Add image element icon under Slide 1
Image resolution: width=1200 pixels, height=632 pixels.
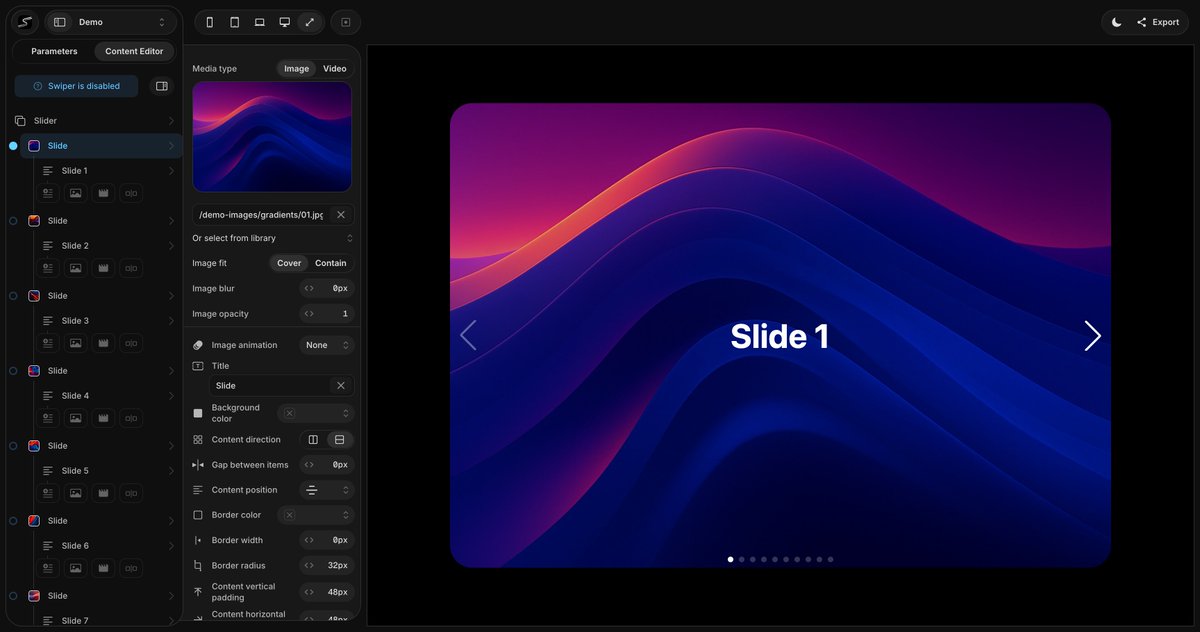click(x=76, y=193)
